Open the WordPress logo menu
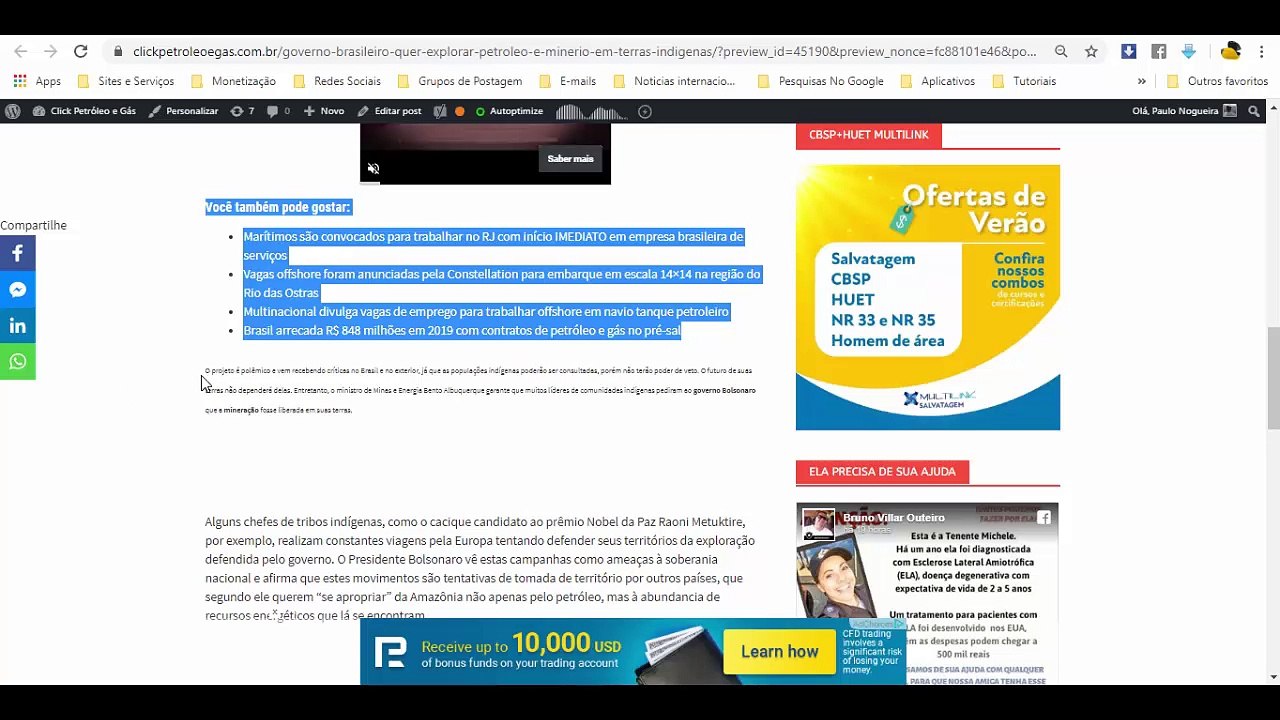The image size is (1280, 720). pyautogui.click(x=13, y=111)
